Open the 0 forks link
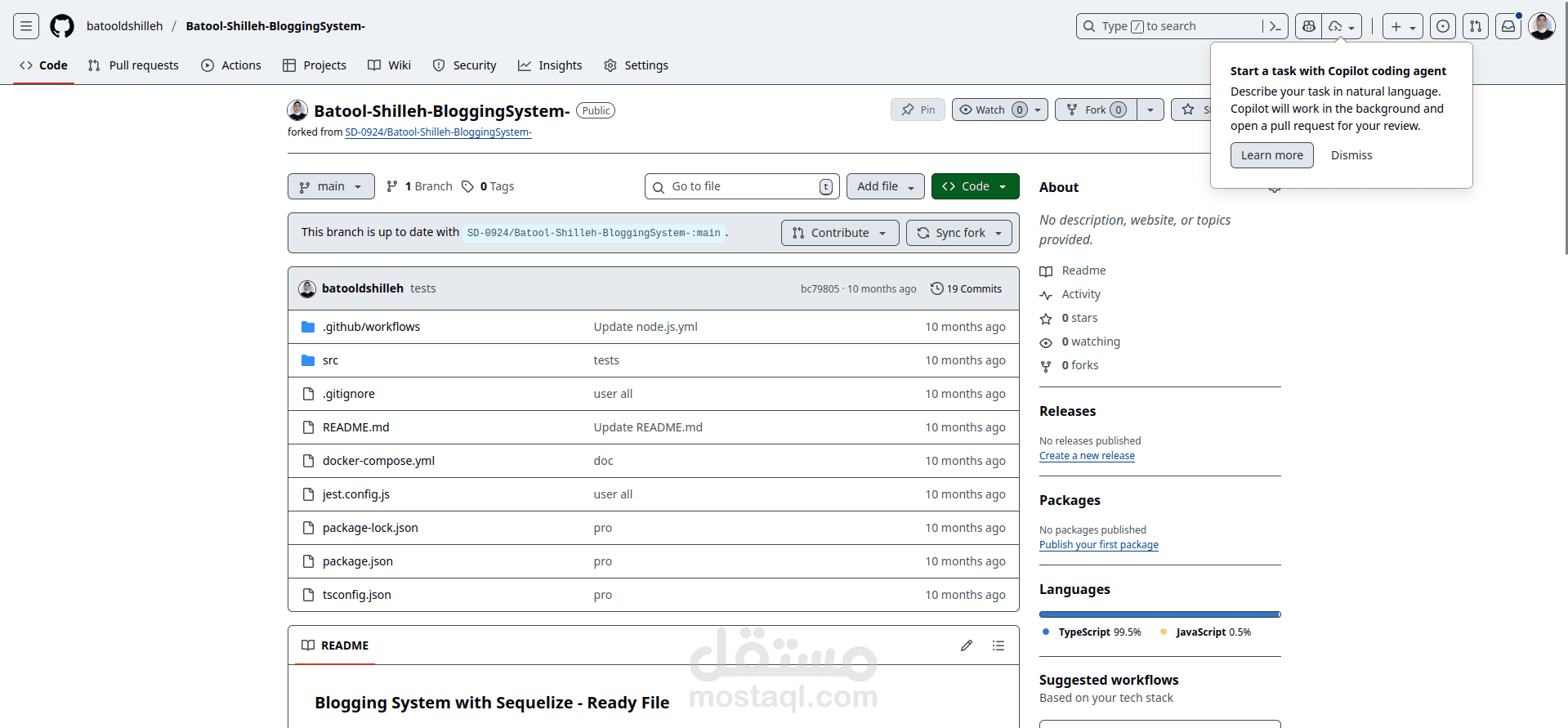 (x=1070, y=365)
